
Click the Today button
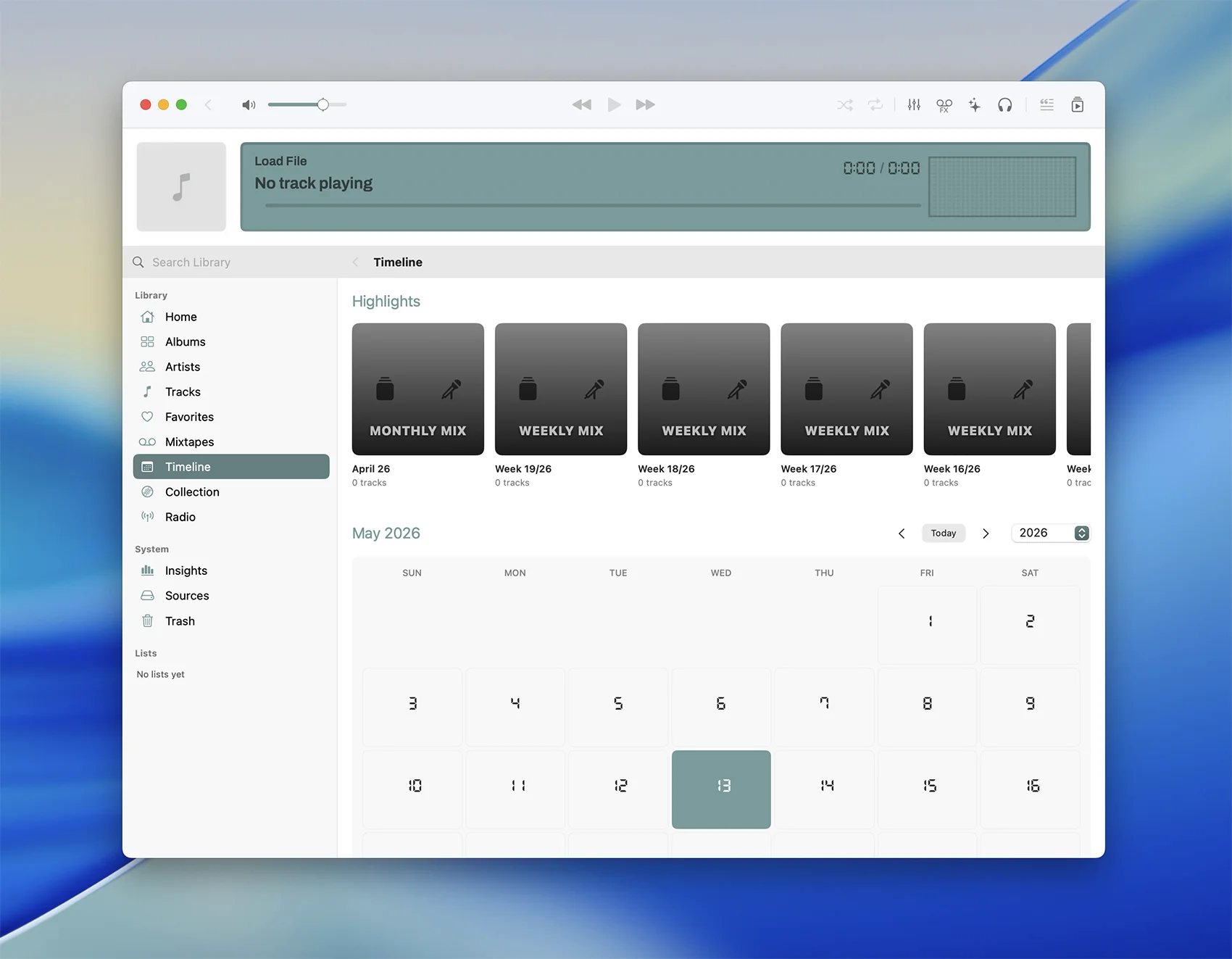click(944, 533)
